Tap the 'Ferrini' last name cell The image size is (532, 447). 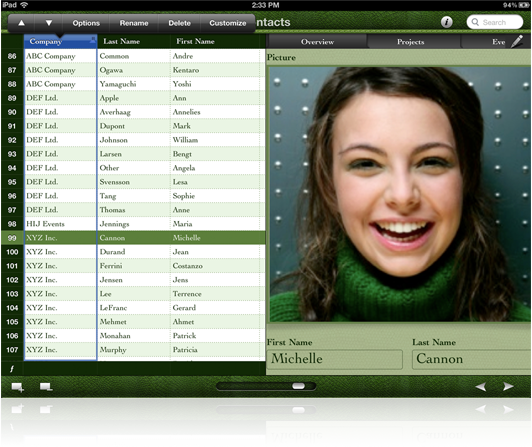(134, 266)
